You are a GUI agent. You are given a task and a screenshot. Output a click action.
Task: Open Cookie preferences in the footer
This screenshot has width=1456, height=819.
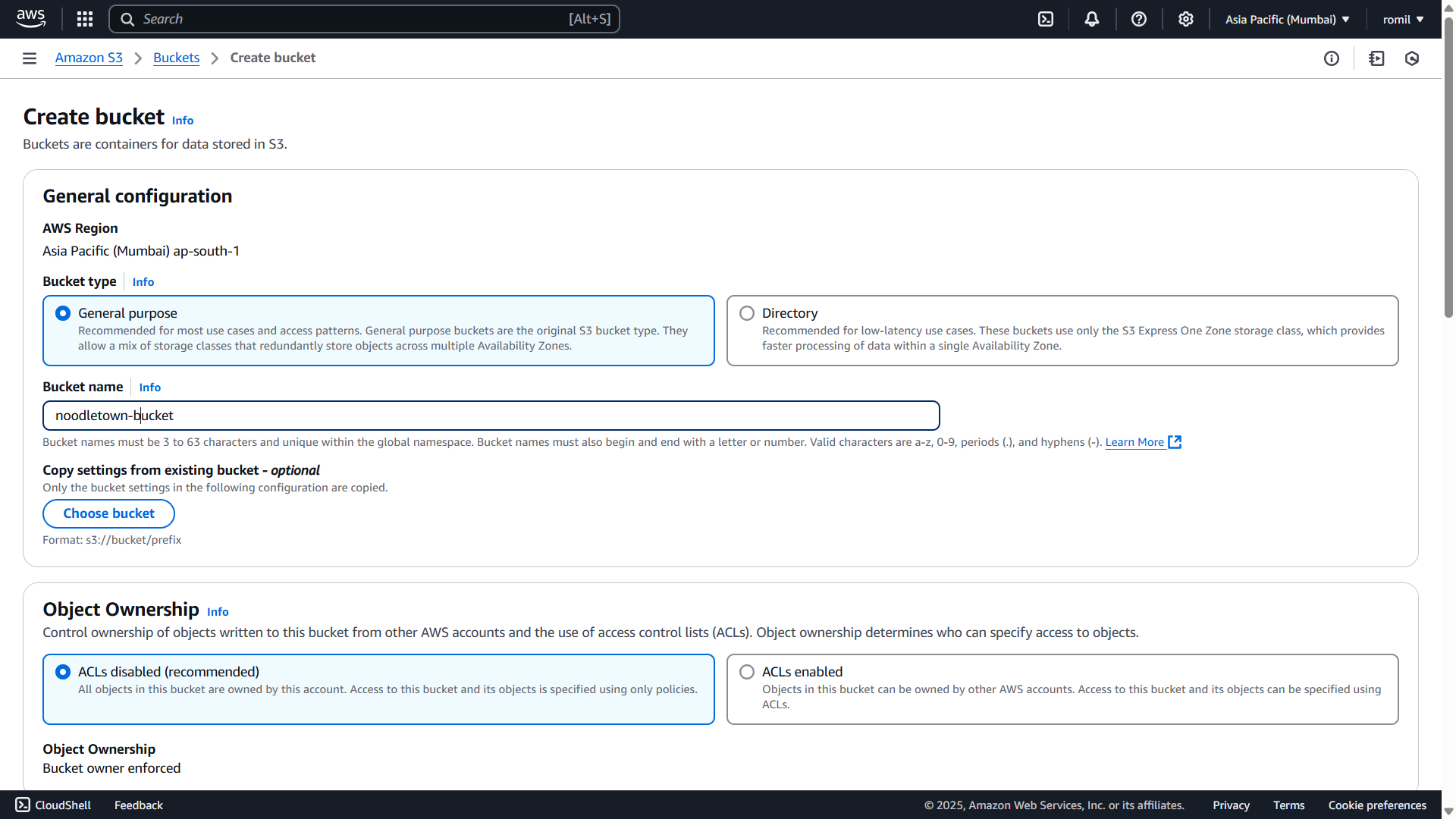(1377, 805)
